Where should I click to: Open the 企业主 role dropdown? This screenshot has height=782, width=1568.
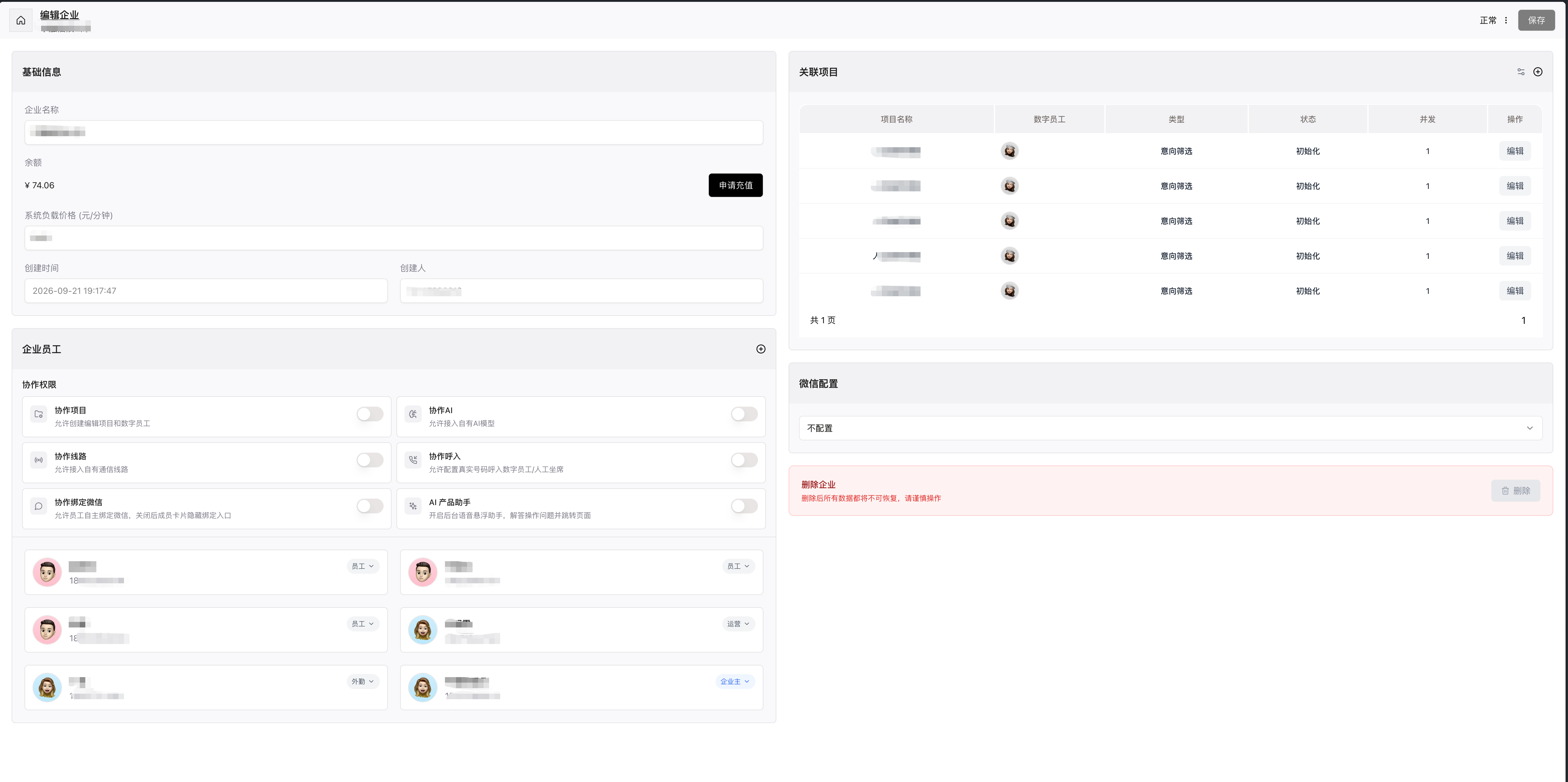(735, 682)
